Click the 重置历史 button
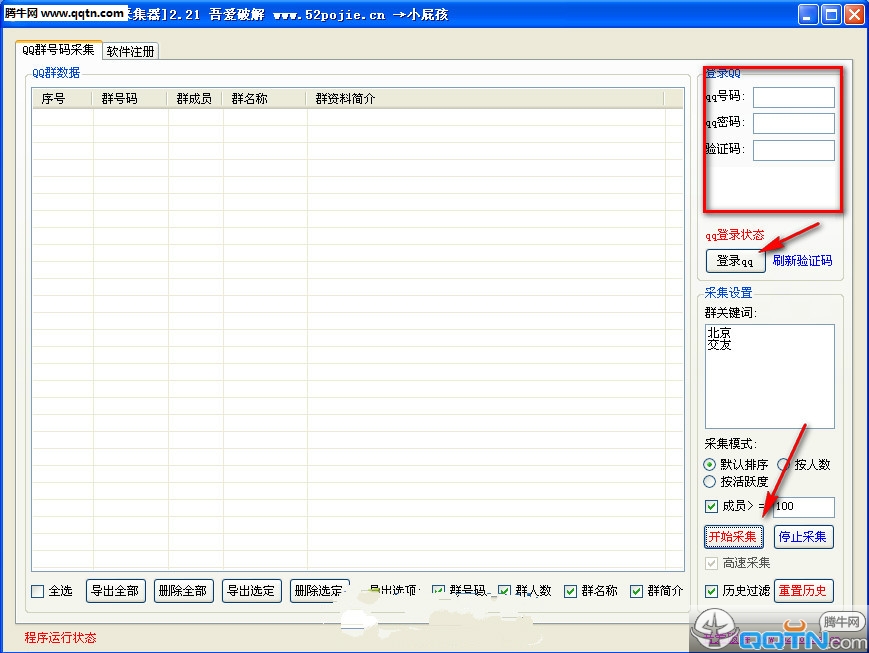Screen dimensions: 869x653 pyautogui.click(x=804, y=591)
